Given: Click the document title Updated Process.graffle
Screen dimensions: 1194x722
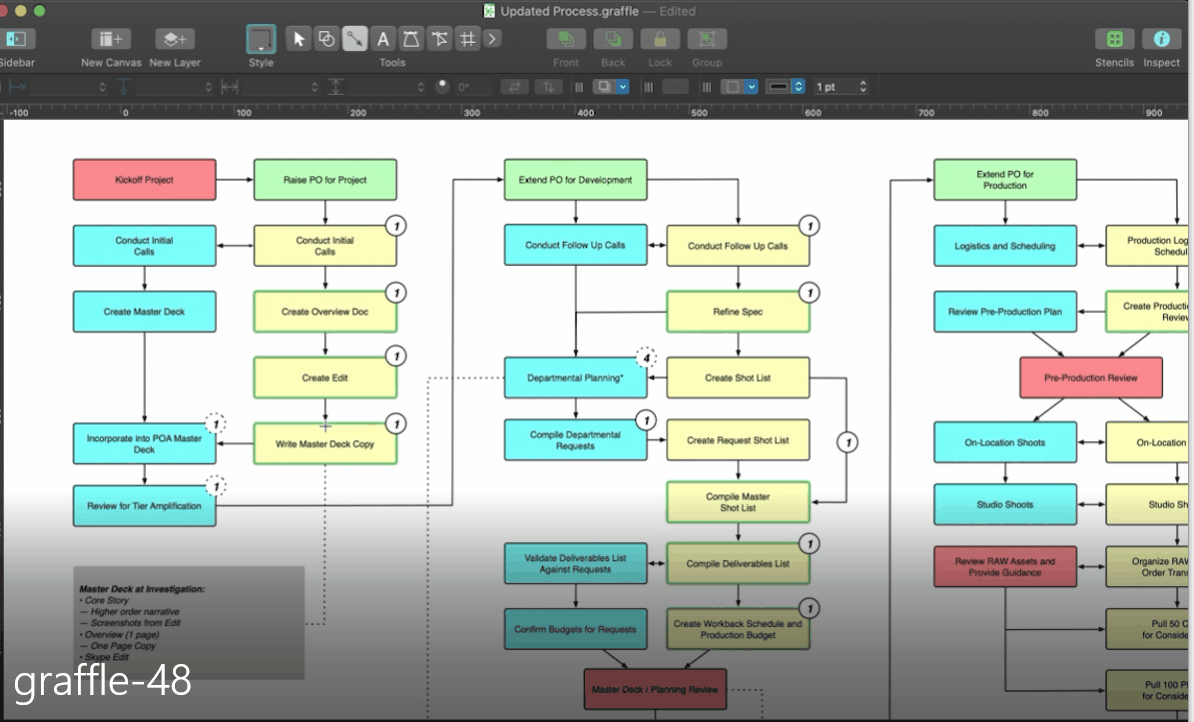Looking at the screenshot, I should point(569,11).
